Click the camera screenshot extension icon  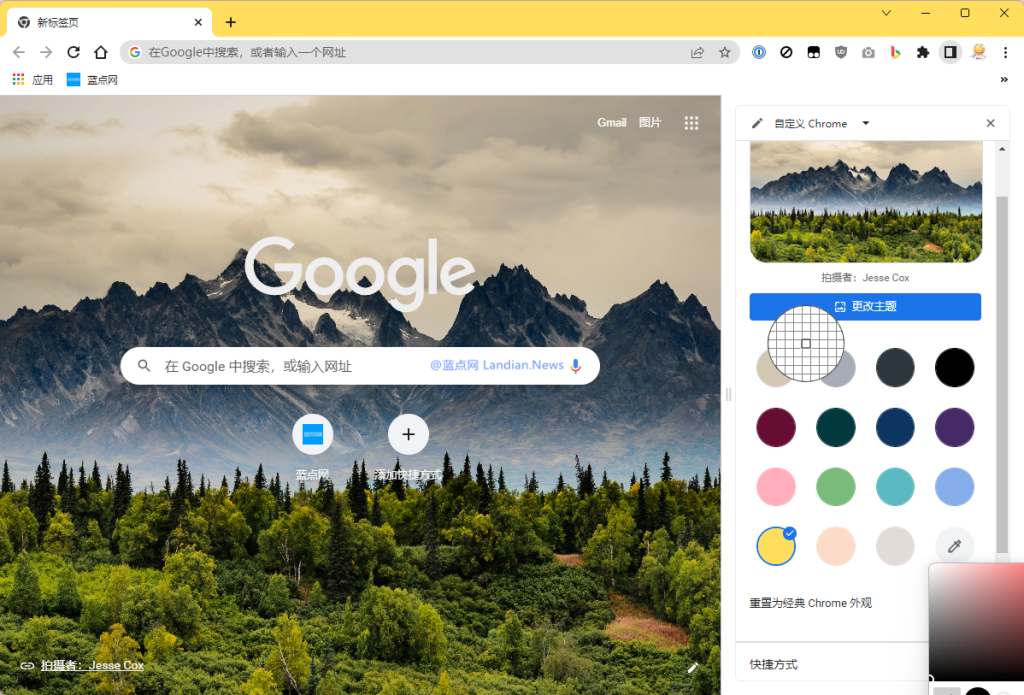[x=868, y=52]
